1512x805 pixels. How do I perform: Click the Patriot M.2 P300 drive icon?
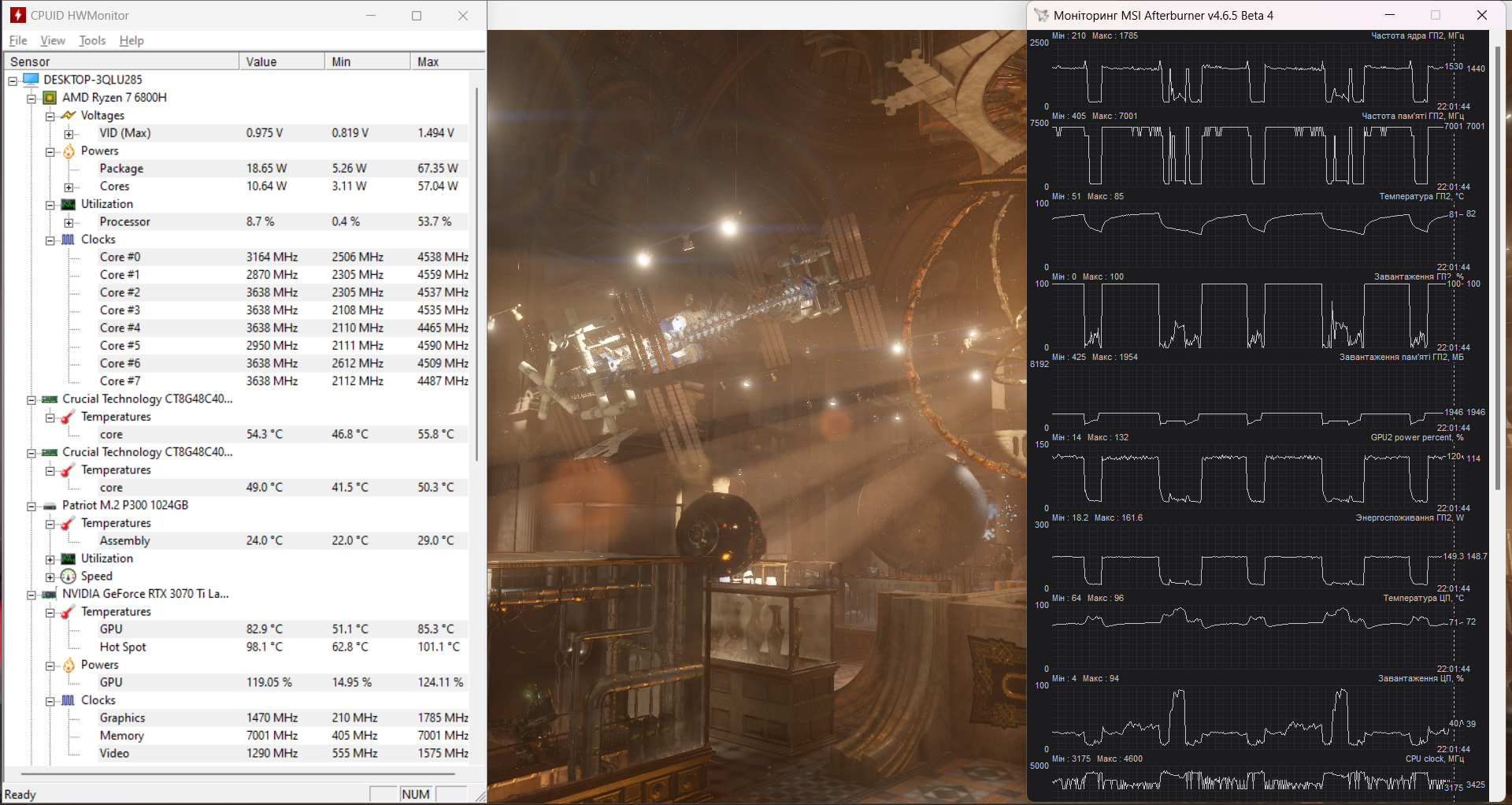click(50, 506)
